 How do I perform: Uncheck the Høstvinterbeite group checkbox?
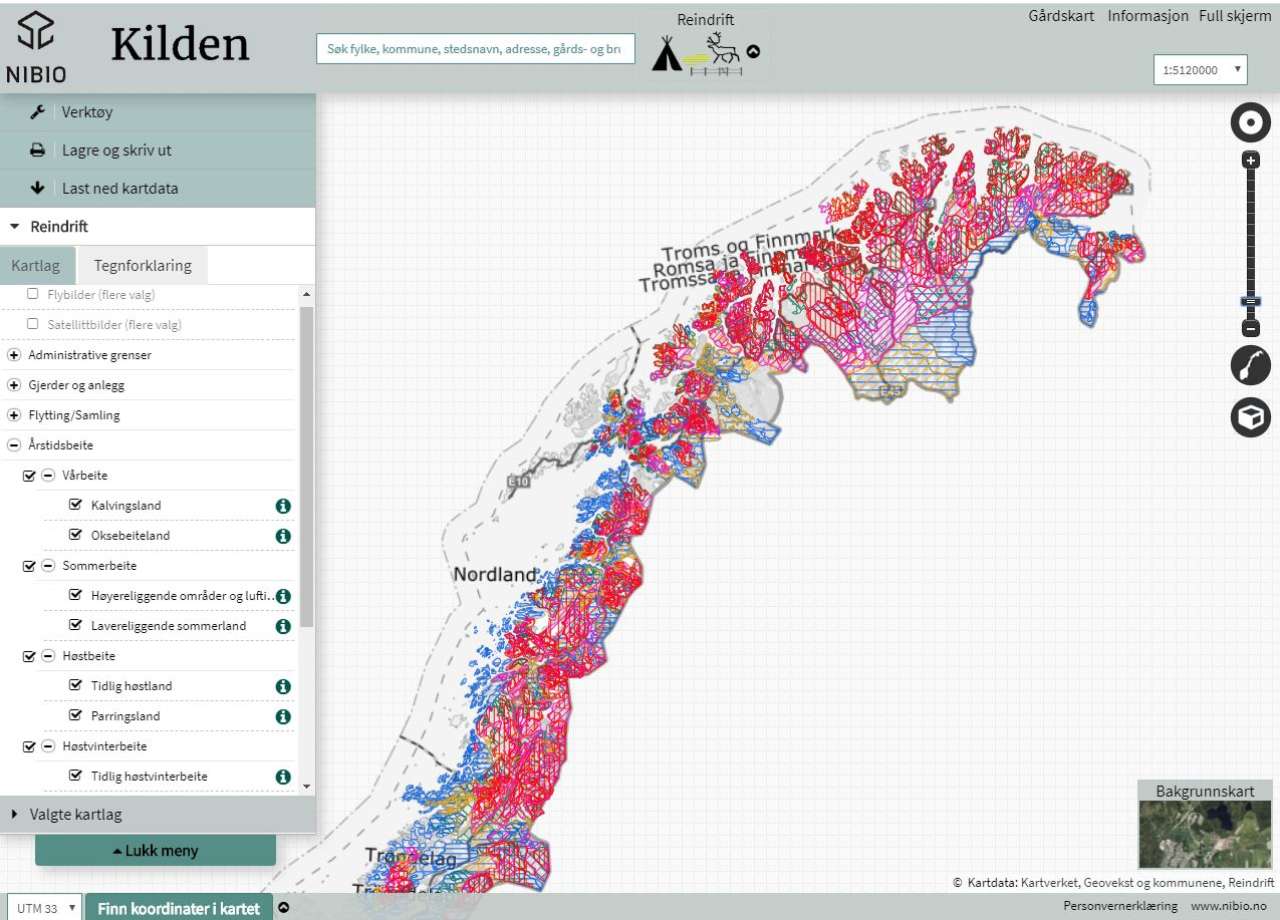[x=29, y=746]
